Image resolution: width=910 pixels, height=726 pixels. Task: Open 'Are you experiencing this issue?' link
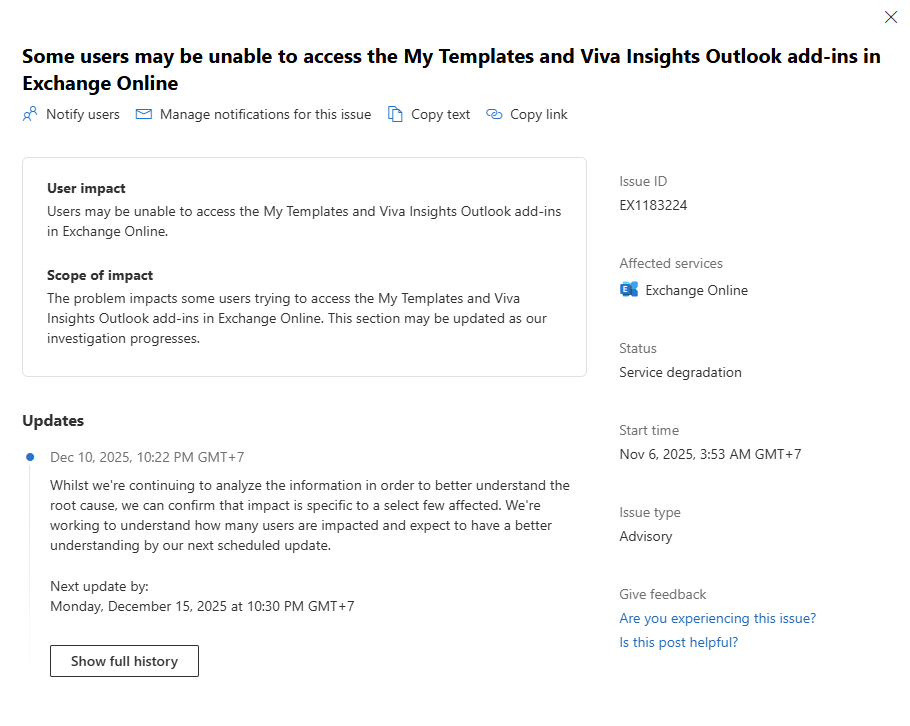[x=717, y=618]
